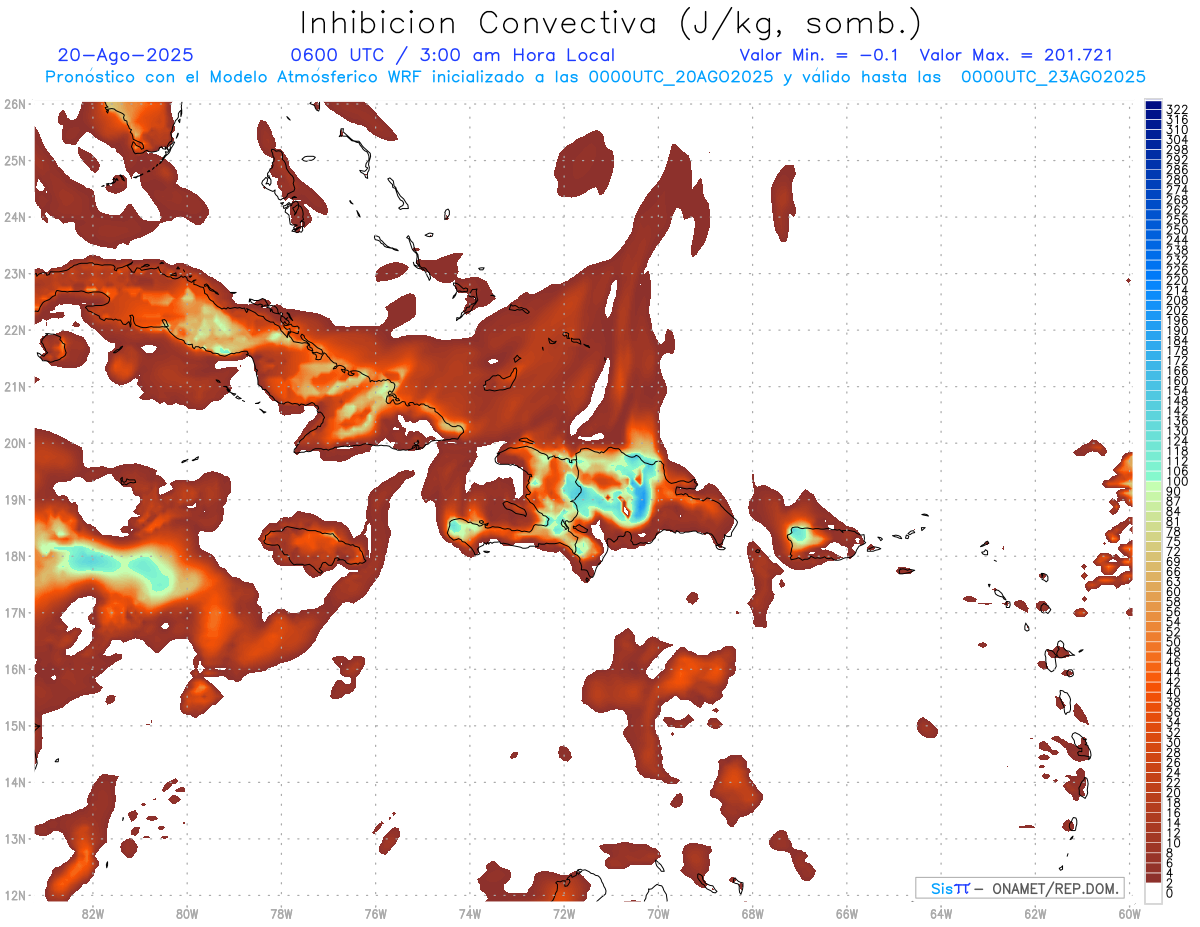This screenshot has width=1200, height=927.
Task: Click the '62W' longitude label
Action: (1035, 913)
